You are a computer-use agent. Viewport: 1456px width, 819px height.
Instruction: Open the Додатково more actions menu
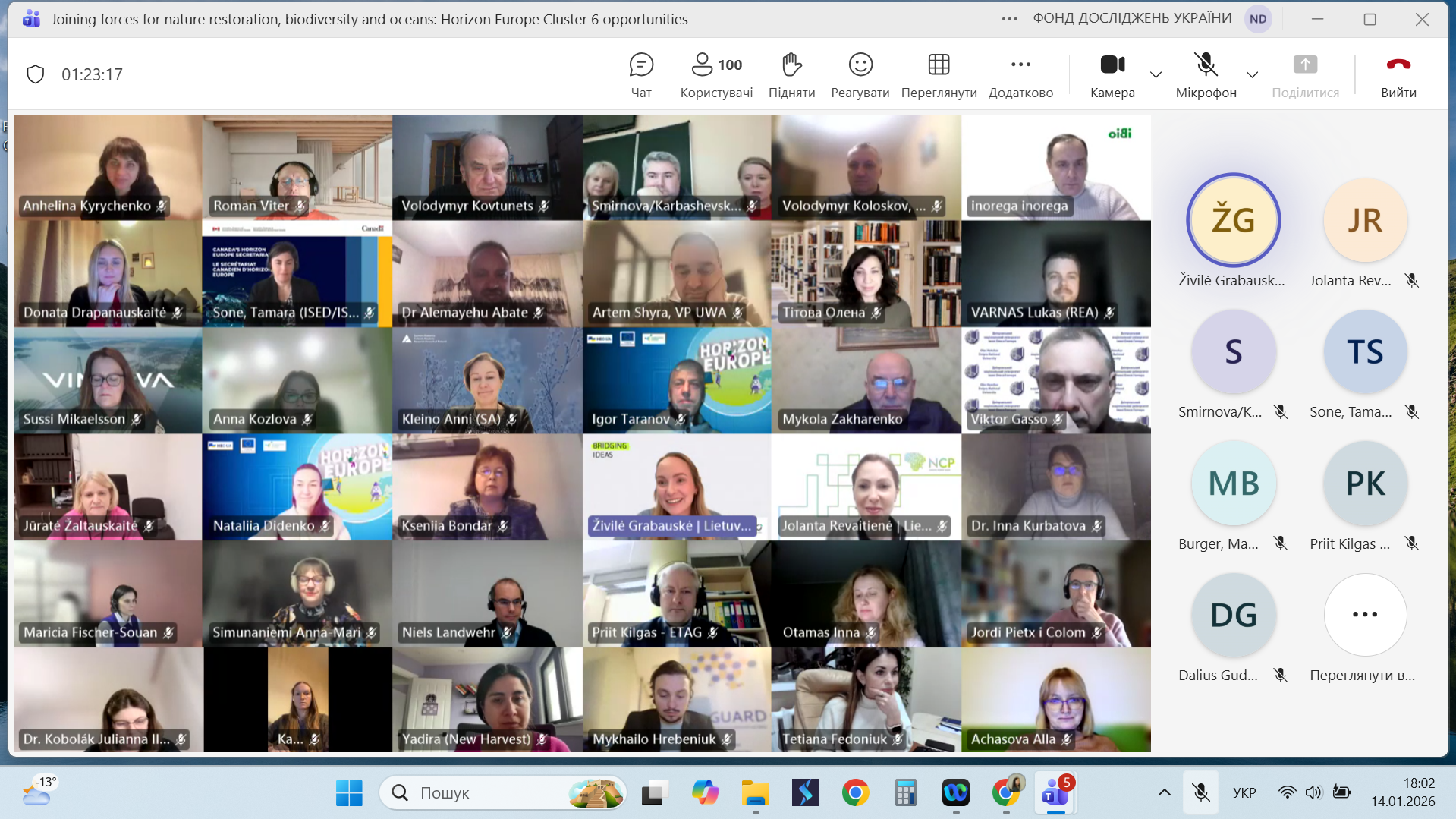coord(1020,74)
